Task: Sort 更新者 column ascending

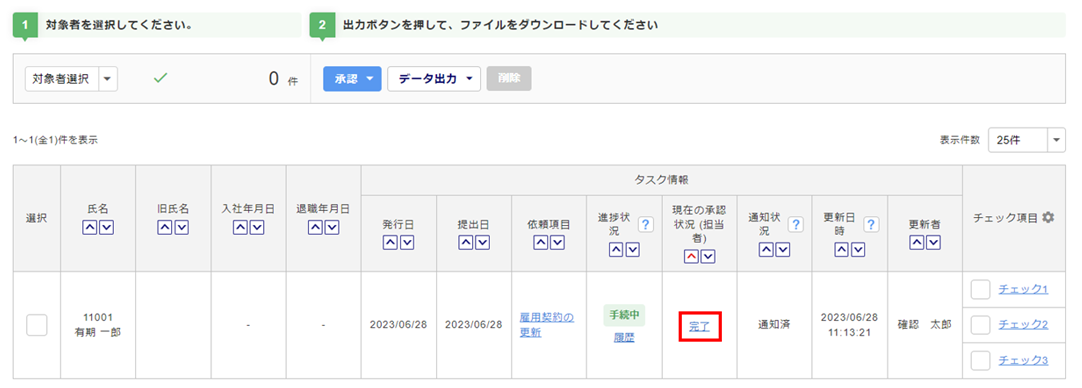Action: coord(917,242)
